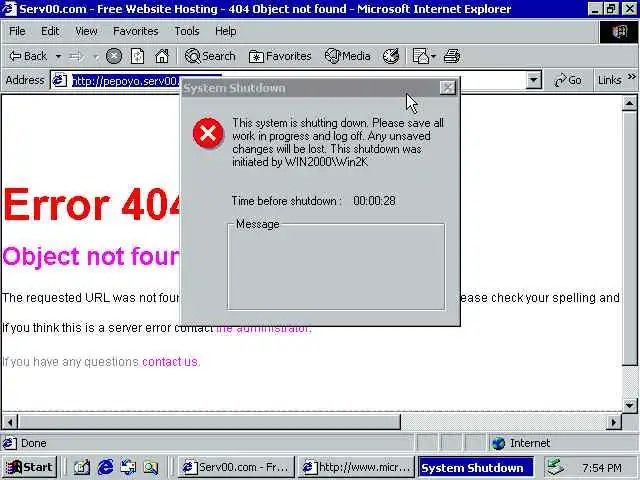Open the Tools menu
640x480 pixels.
187,31
